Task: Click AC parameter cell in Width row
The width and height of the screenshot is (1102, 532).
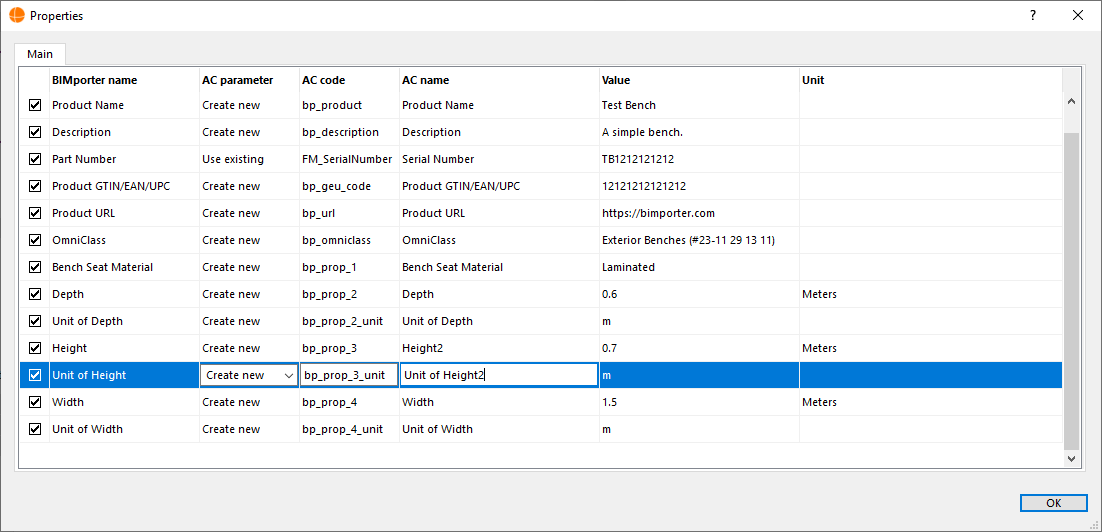Action: [x=249, y=402]
